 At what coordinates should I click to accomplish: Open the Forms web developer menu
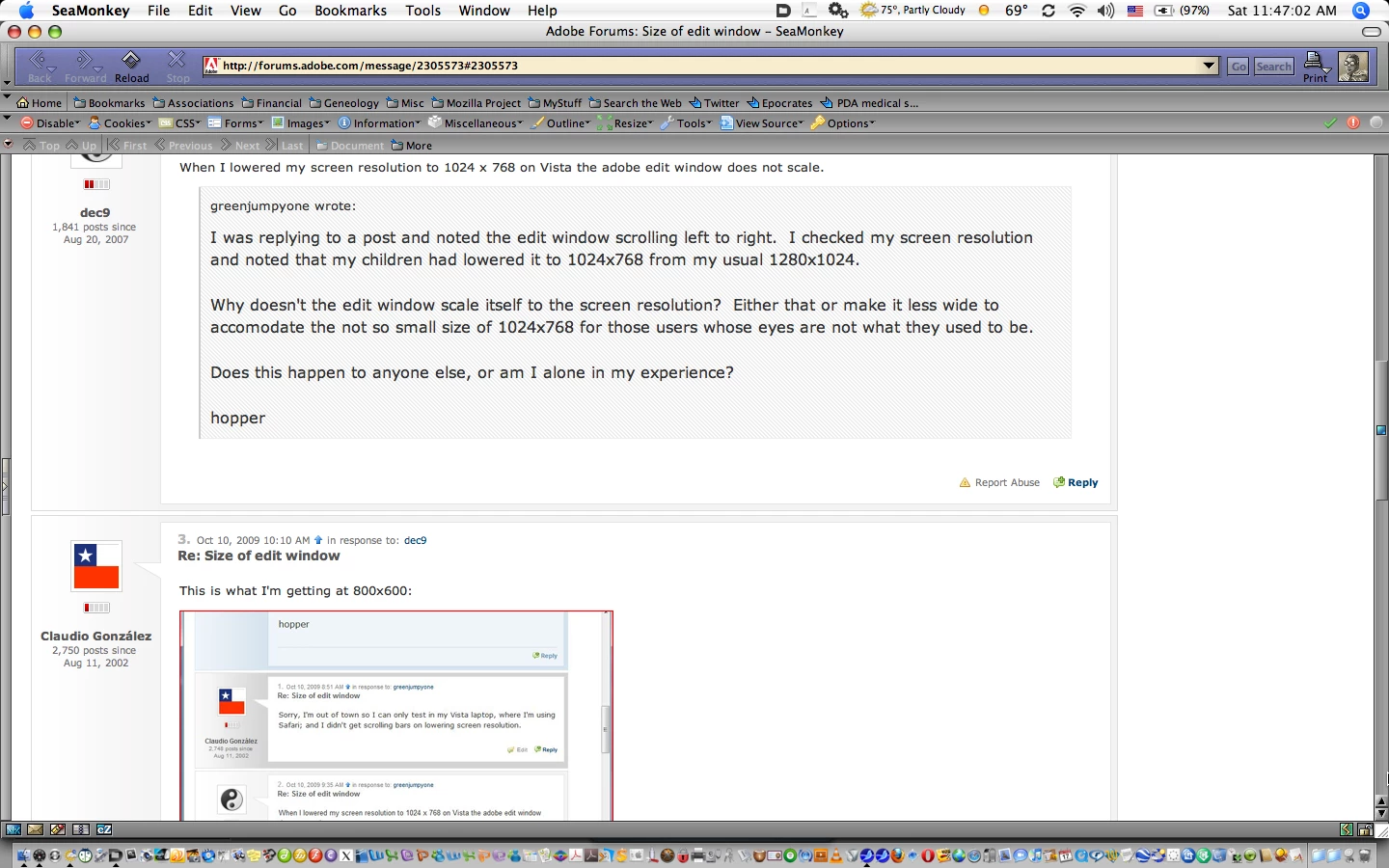click(236, 123)
